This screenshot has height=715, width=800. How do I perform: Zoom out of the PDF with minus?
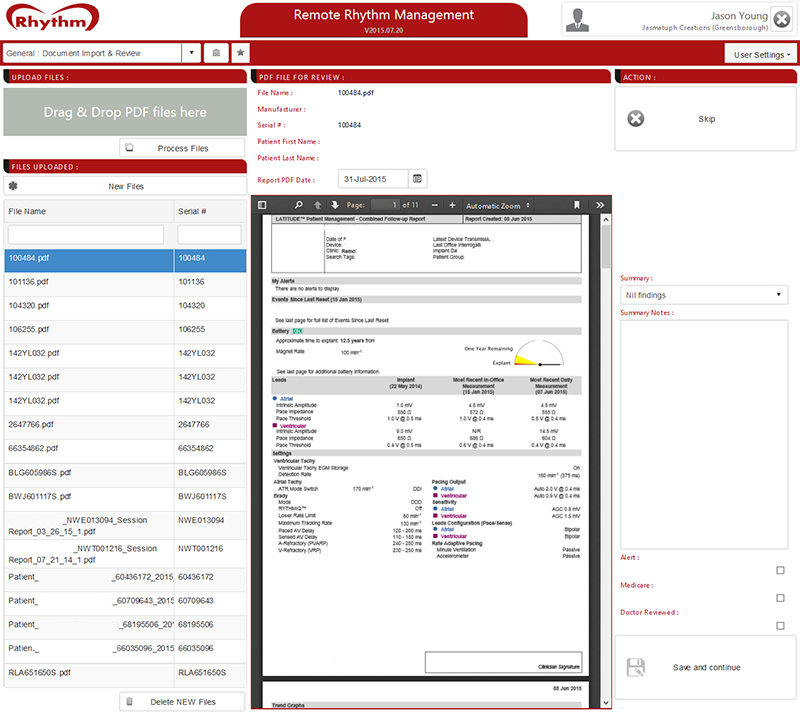[x=435, y=205]
